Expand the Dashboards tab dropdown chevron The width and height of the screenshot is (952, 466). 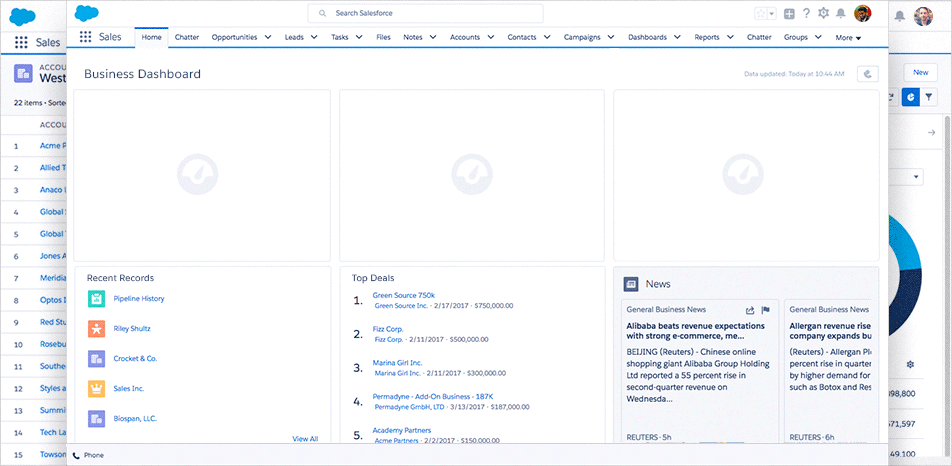pos(677,37)
